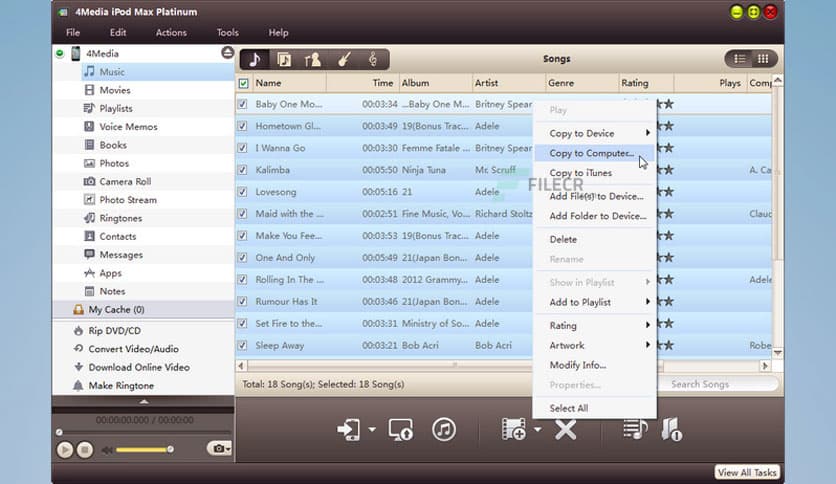This screenshot has width=836, height=484.
Task: Click the Copy to Computer toolbar icon
Action: (x=400, y=430)
